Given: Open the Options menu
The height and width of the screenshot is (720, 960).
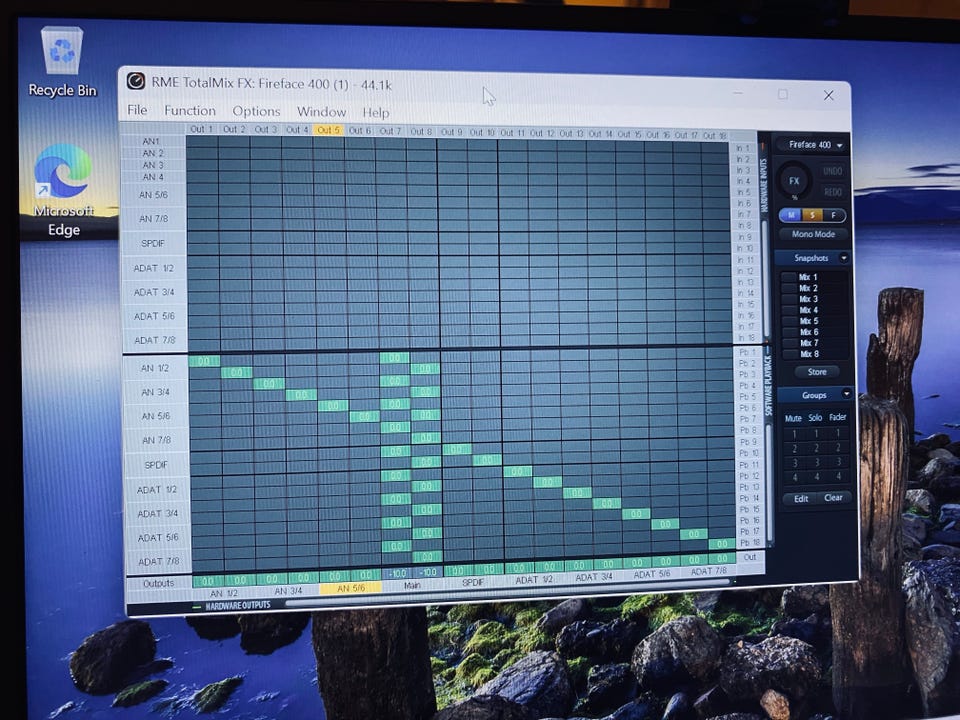Looking at the screenshot, I should point(256,111).
